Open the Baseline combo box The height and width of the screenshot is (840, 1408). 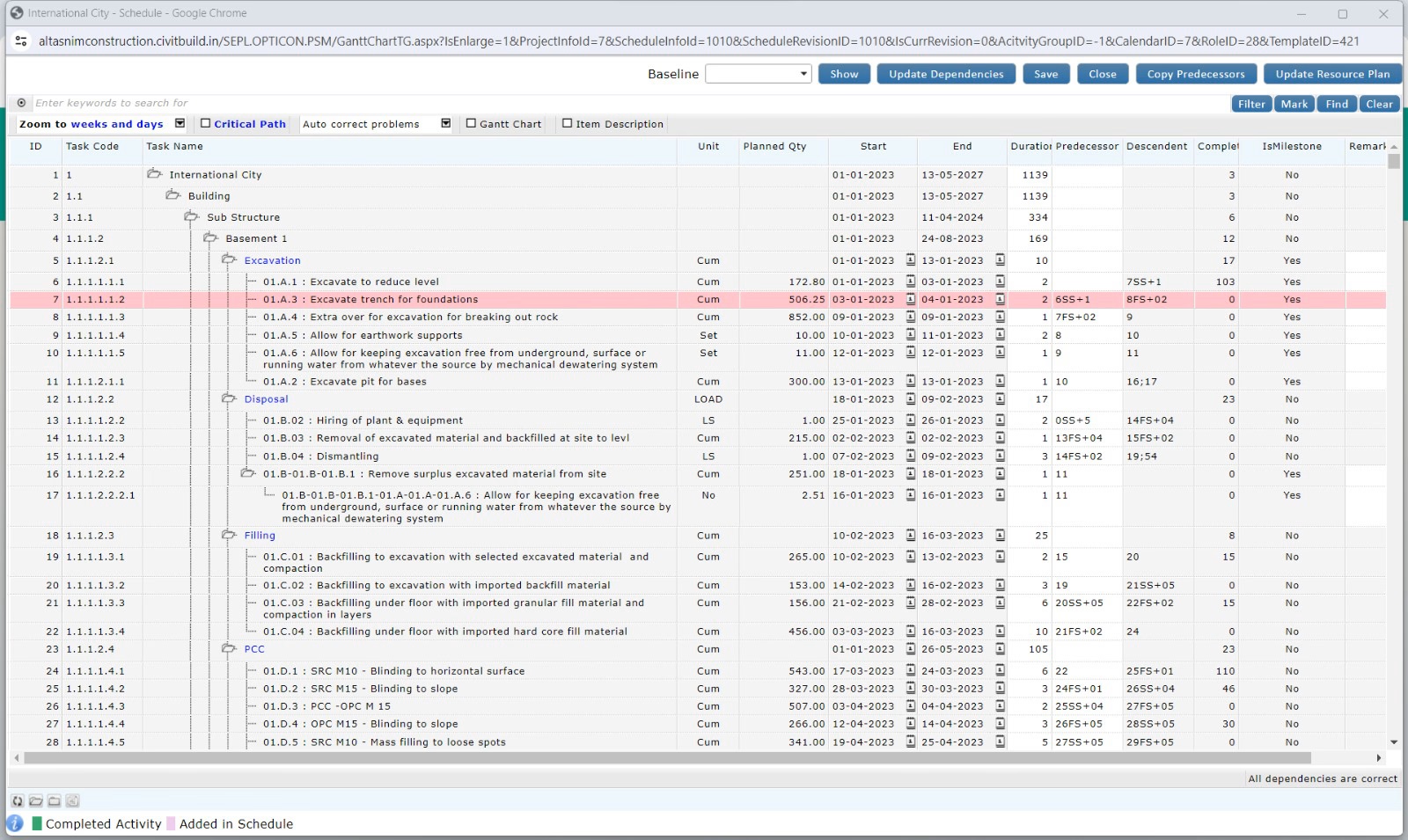[758, 74]
